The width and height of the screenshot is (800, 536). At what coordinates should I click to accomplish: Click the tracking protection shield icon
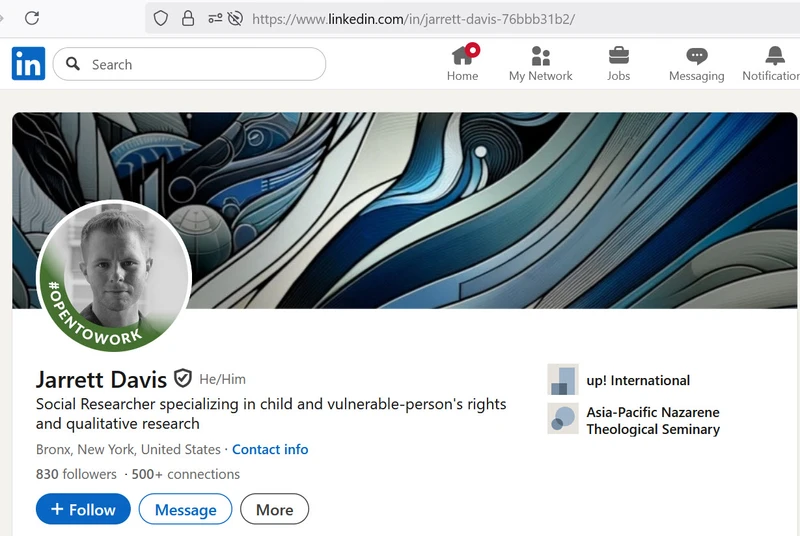point(160,18)
